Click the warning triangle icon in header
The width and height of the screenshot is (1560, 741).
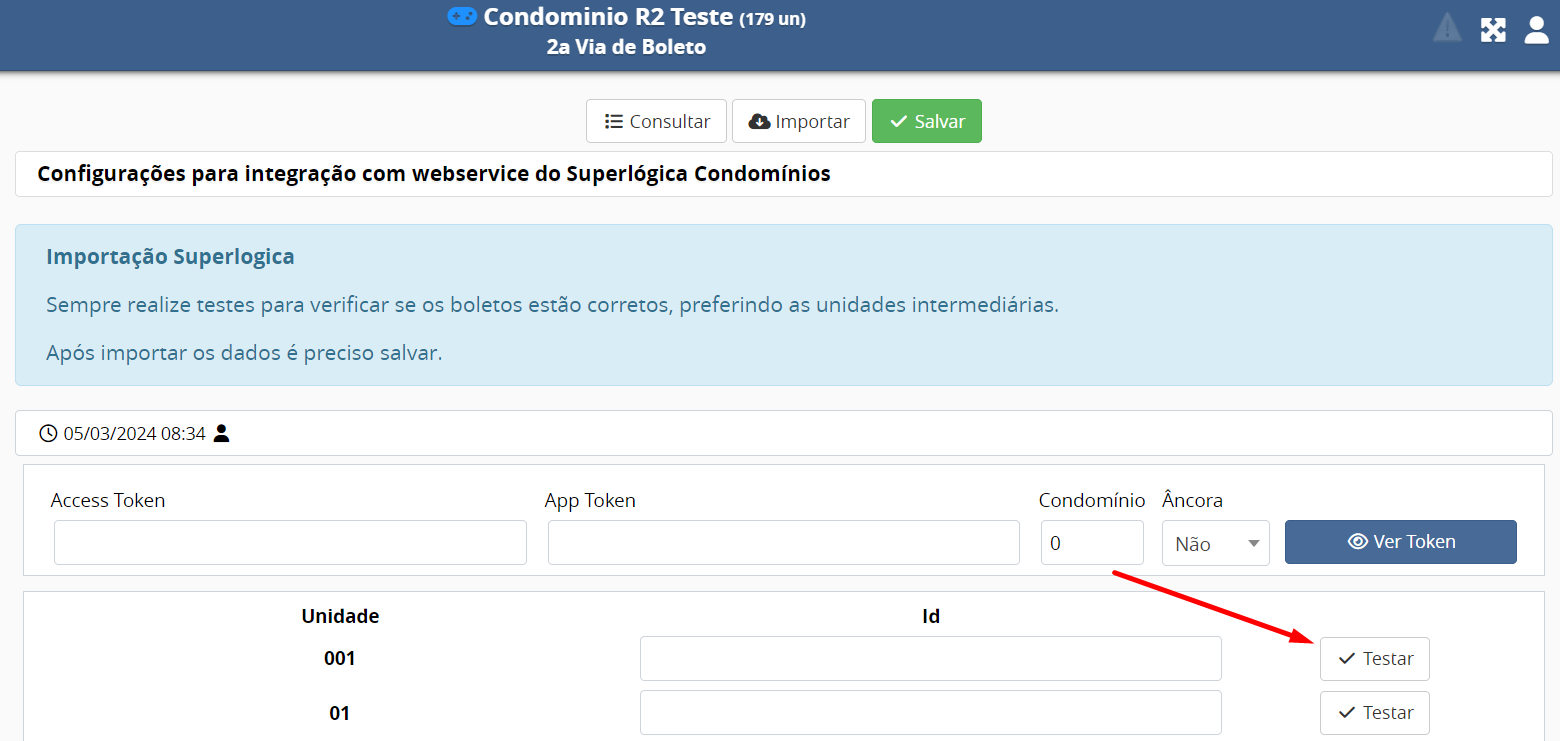click(x=1447, y=27)
